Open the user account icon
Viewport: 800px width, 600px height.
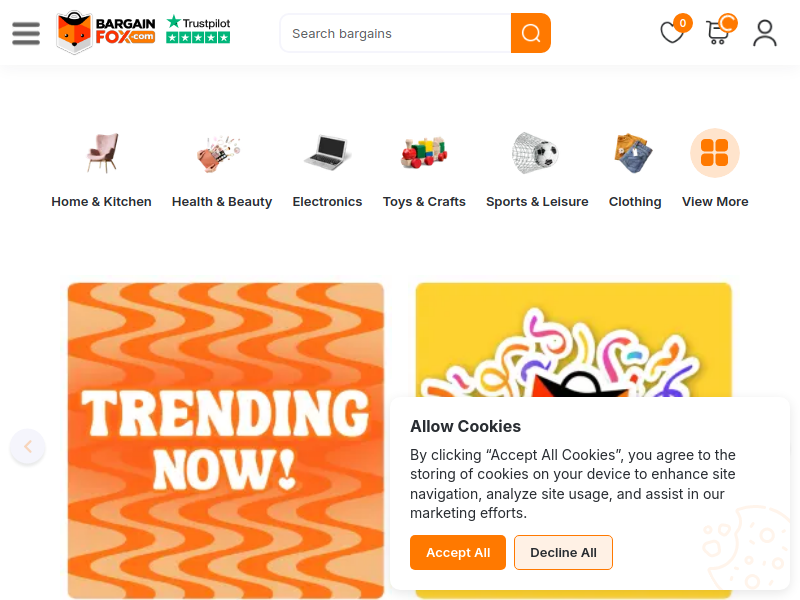pos(764,33)
